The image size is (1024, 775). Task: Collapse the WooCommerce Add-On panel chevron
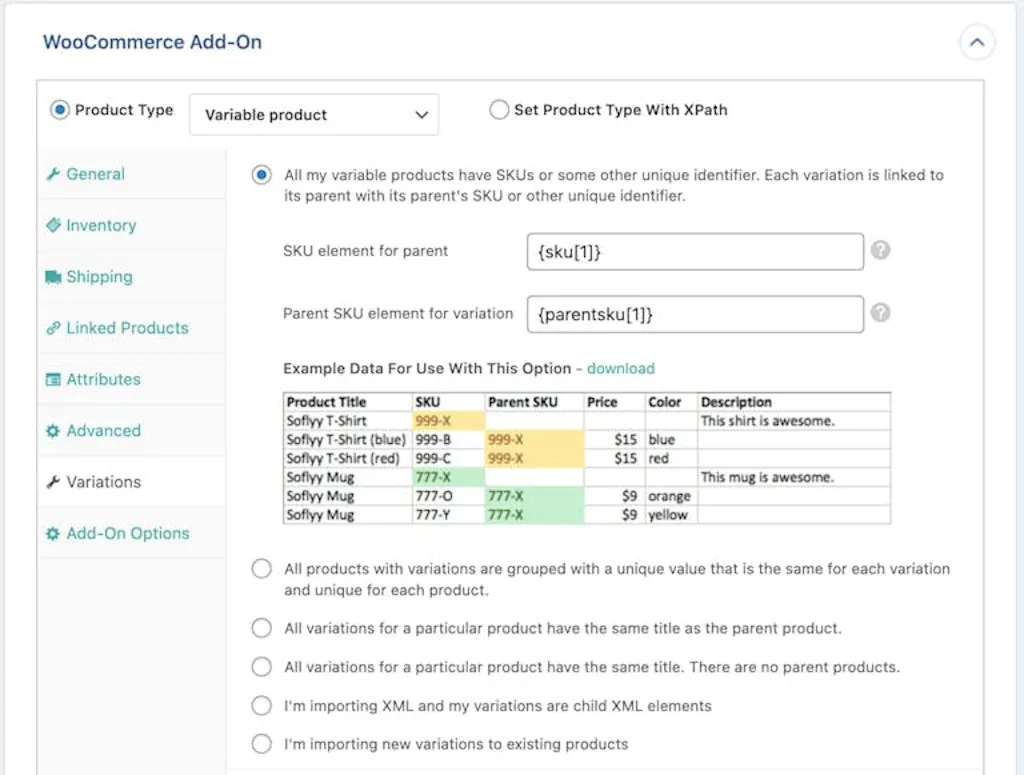[976, 42]
